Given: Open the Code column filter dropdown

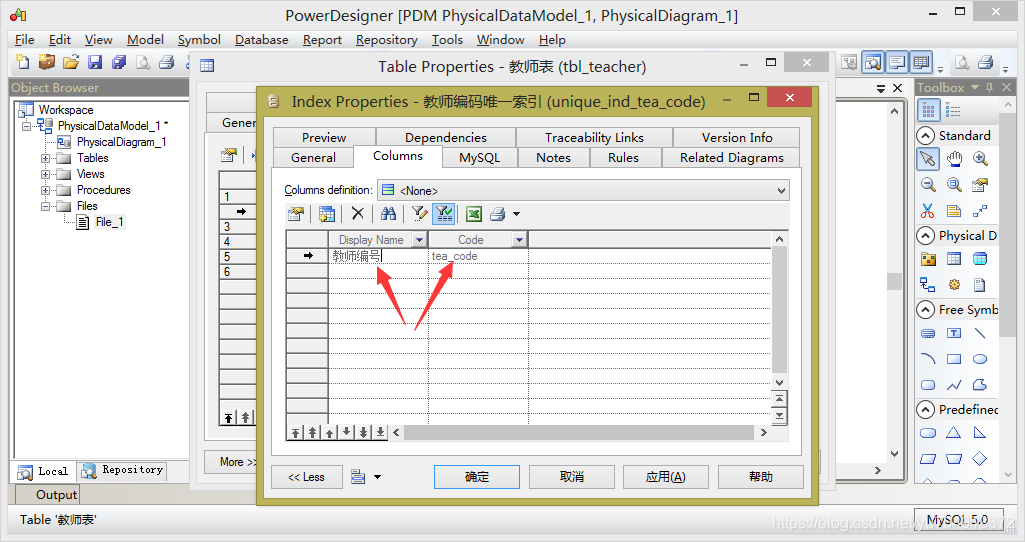Looking at the screenshot, I should (x=520, y=240).
